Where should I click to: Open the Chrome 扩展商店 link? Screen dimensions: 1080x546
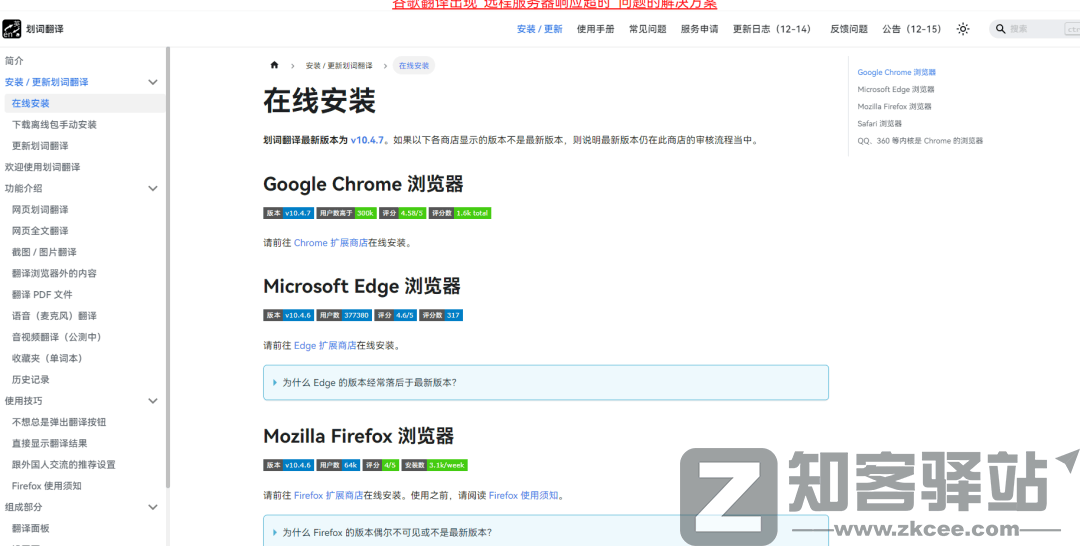[x=330, y=243]
